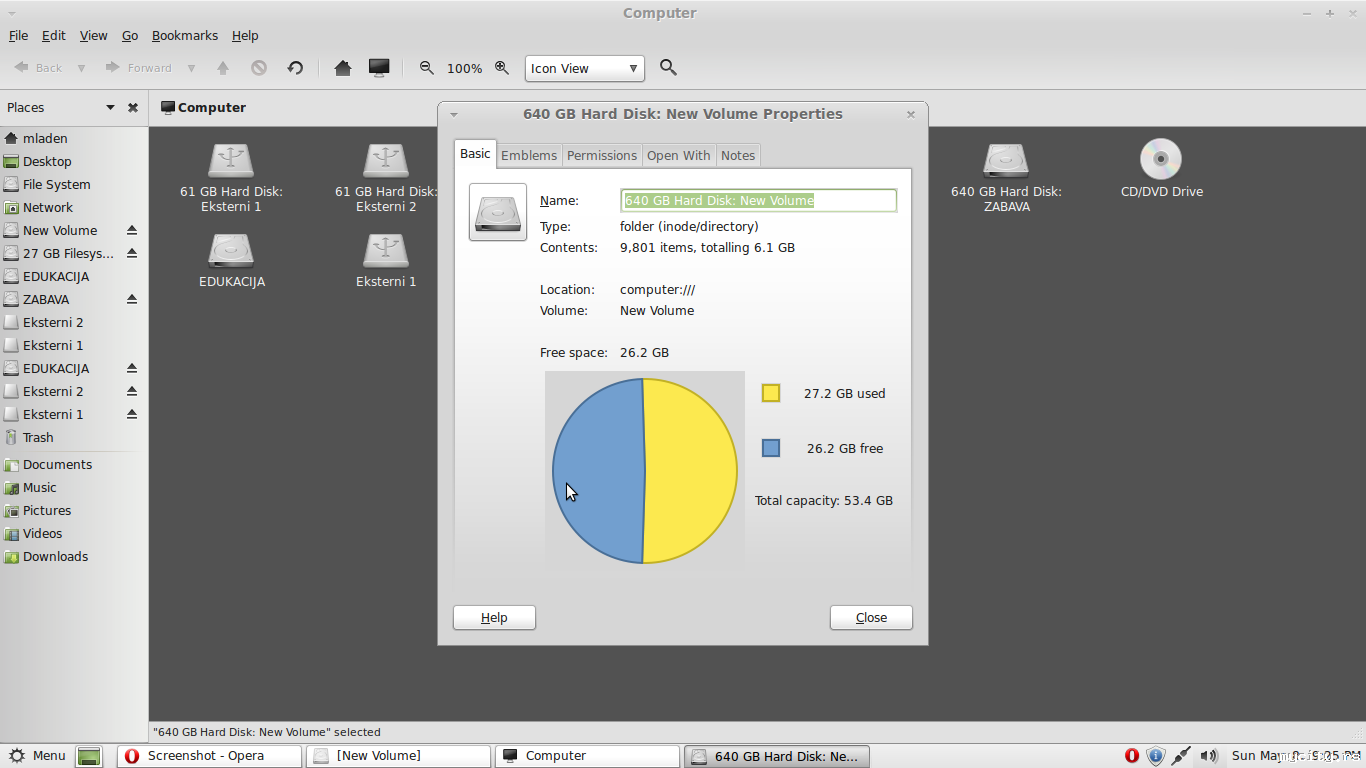Open the Mint Menu button
The image size is (1366, 768).
click(x=37, y=756)
